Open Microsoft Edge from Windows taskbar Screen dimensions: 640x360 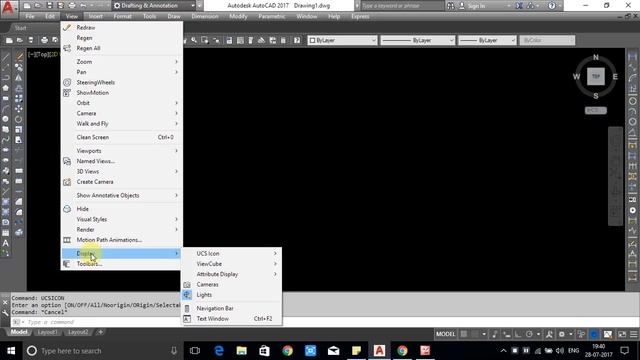click(219, 350)
